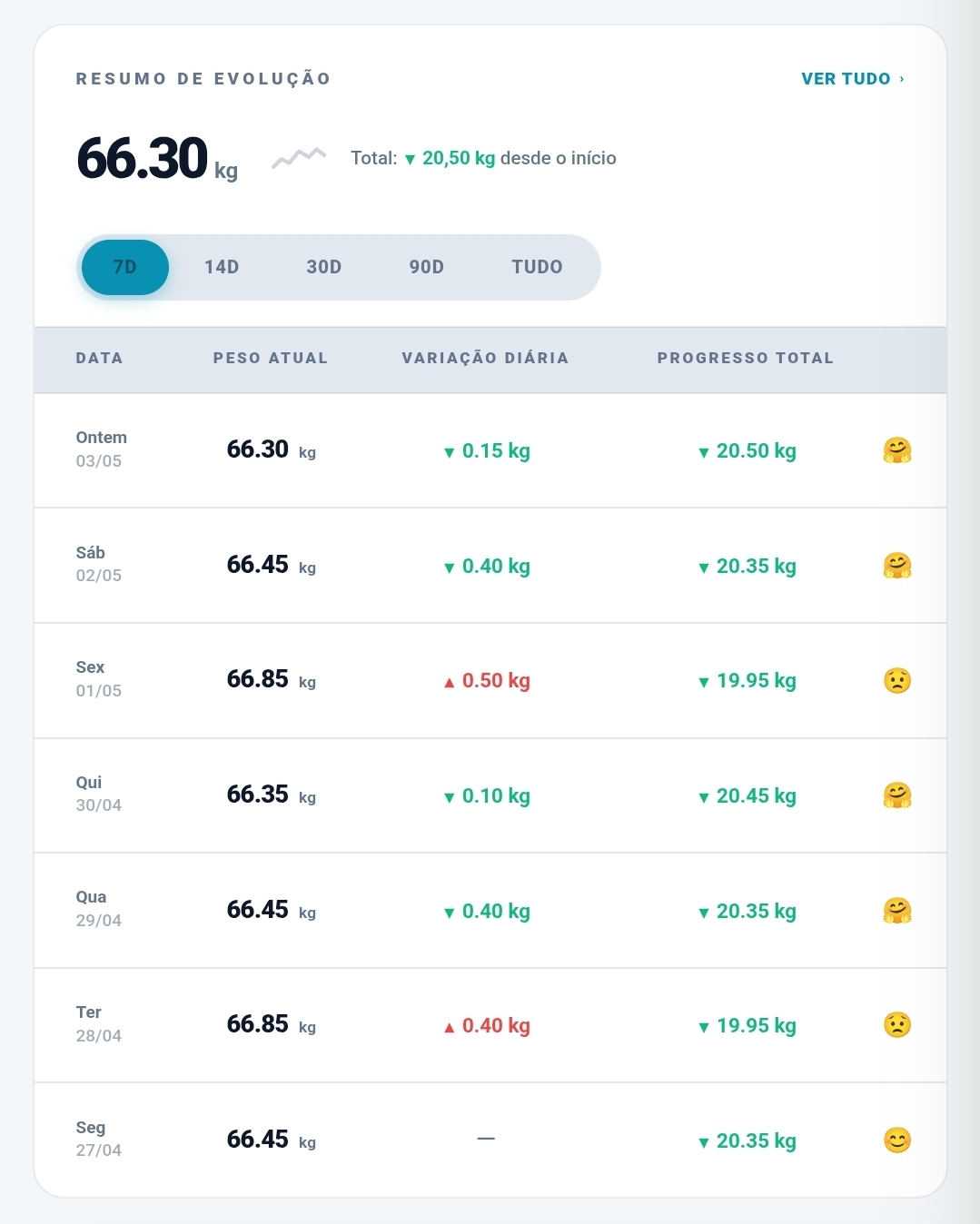Click the 'Total: 20,50 kg desde o início' text

coord(483,158)
